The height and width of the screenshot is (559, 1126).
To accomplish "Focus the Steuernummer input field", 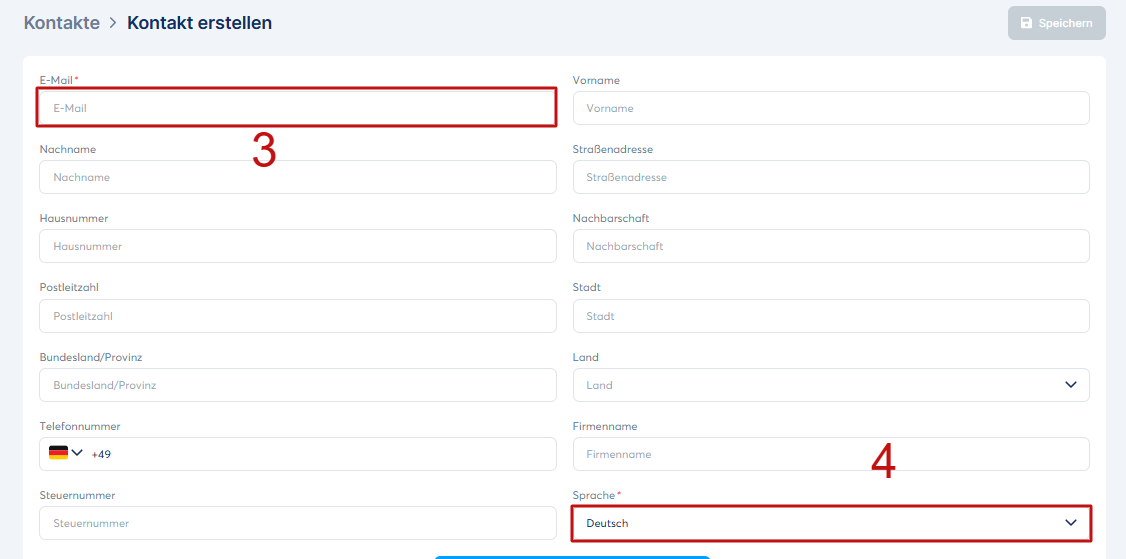I will pos(297,523).
